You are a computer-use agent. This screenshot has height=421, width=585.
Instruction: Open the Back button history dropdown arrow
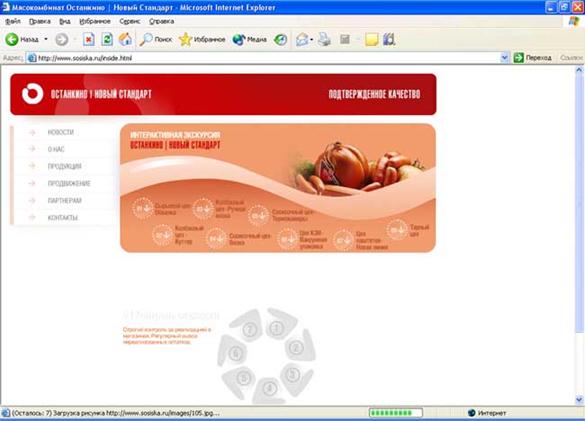[x=46, y=39]
